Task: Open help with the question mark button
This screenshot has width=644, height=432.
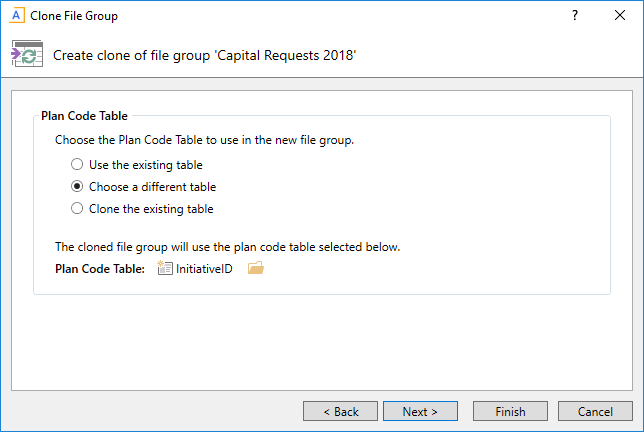Action: [575, 16]
